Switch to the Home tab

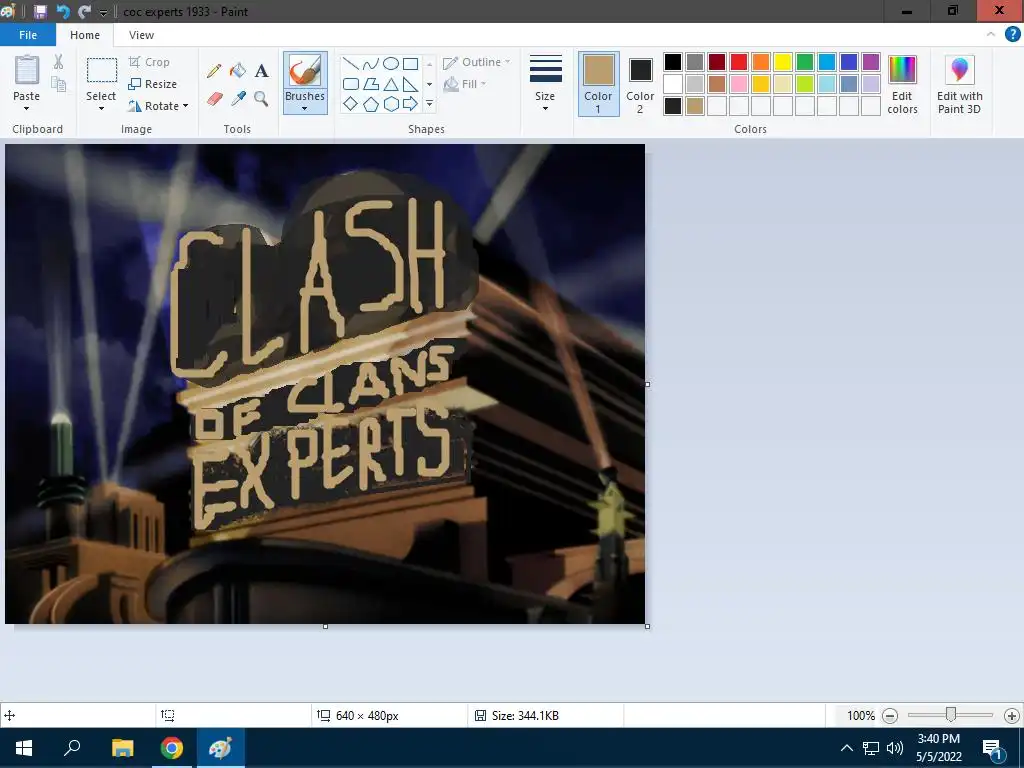85,35
